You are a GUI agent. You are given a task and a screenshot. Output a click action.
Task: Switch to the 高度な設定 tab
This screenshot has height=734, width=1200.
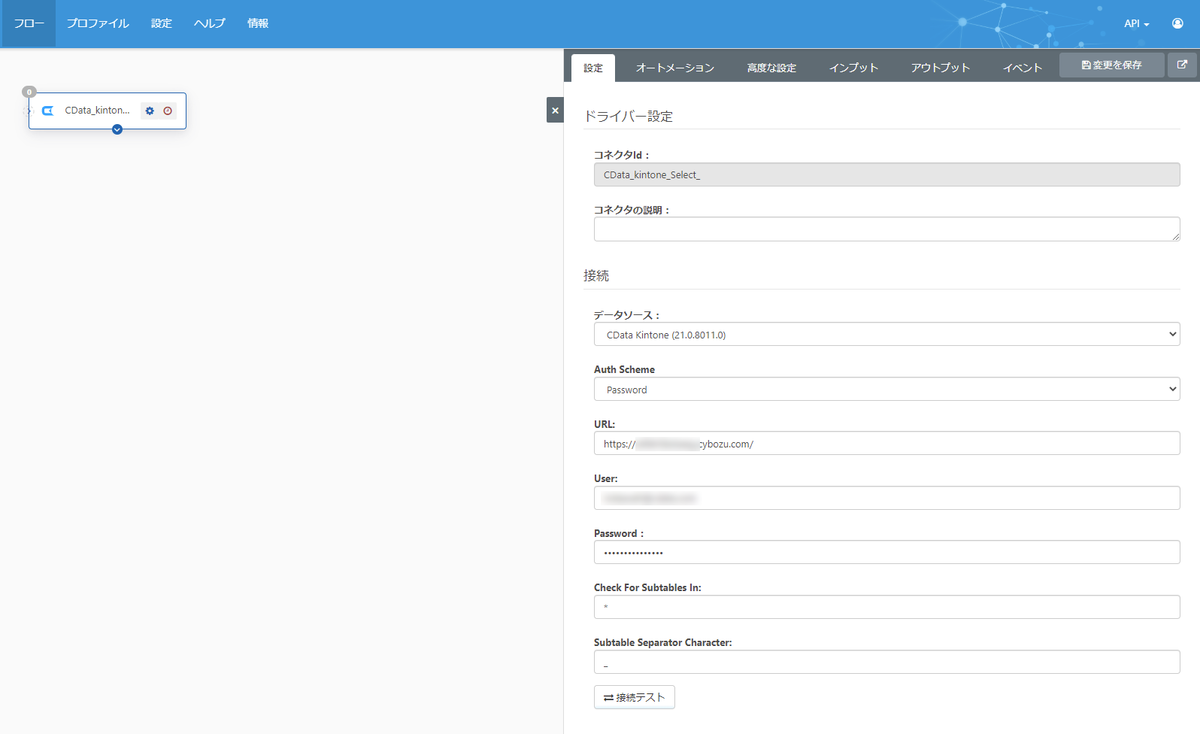(x=771, y=68)
